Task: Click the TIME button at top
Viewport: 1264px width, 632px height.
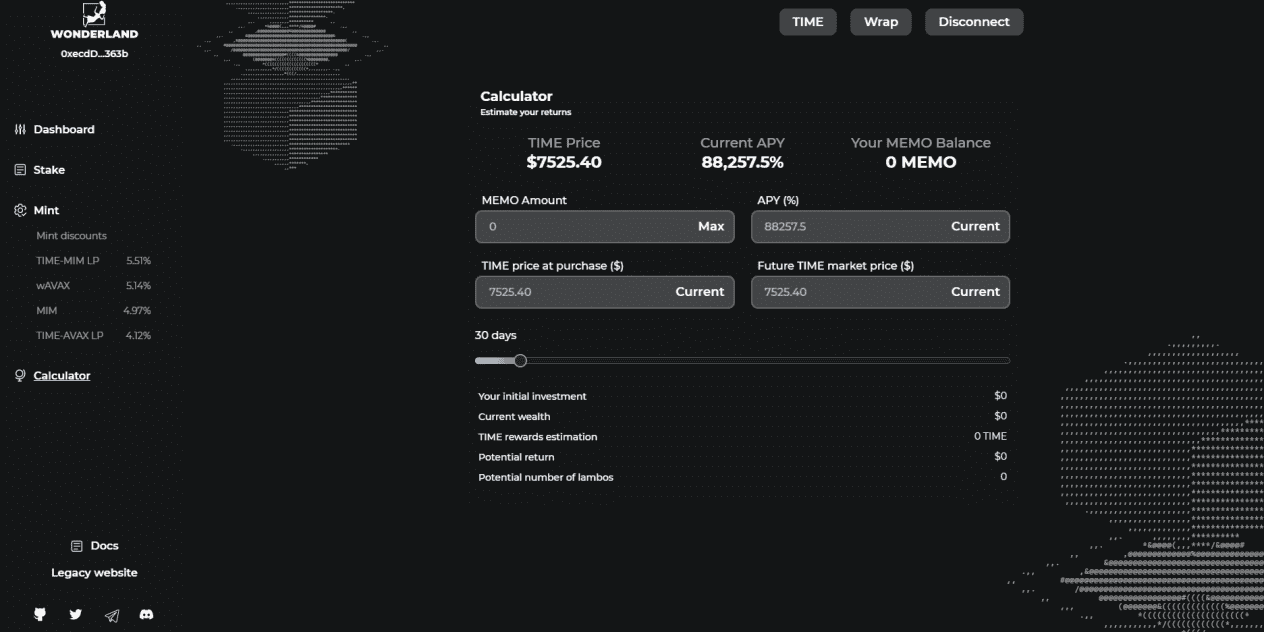Action: point(808,22)
